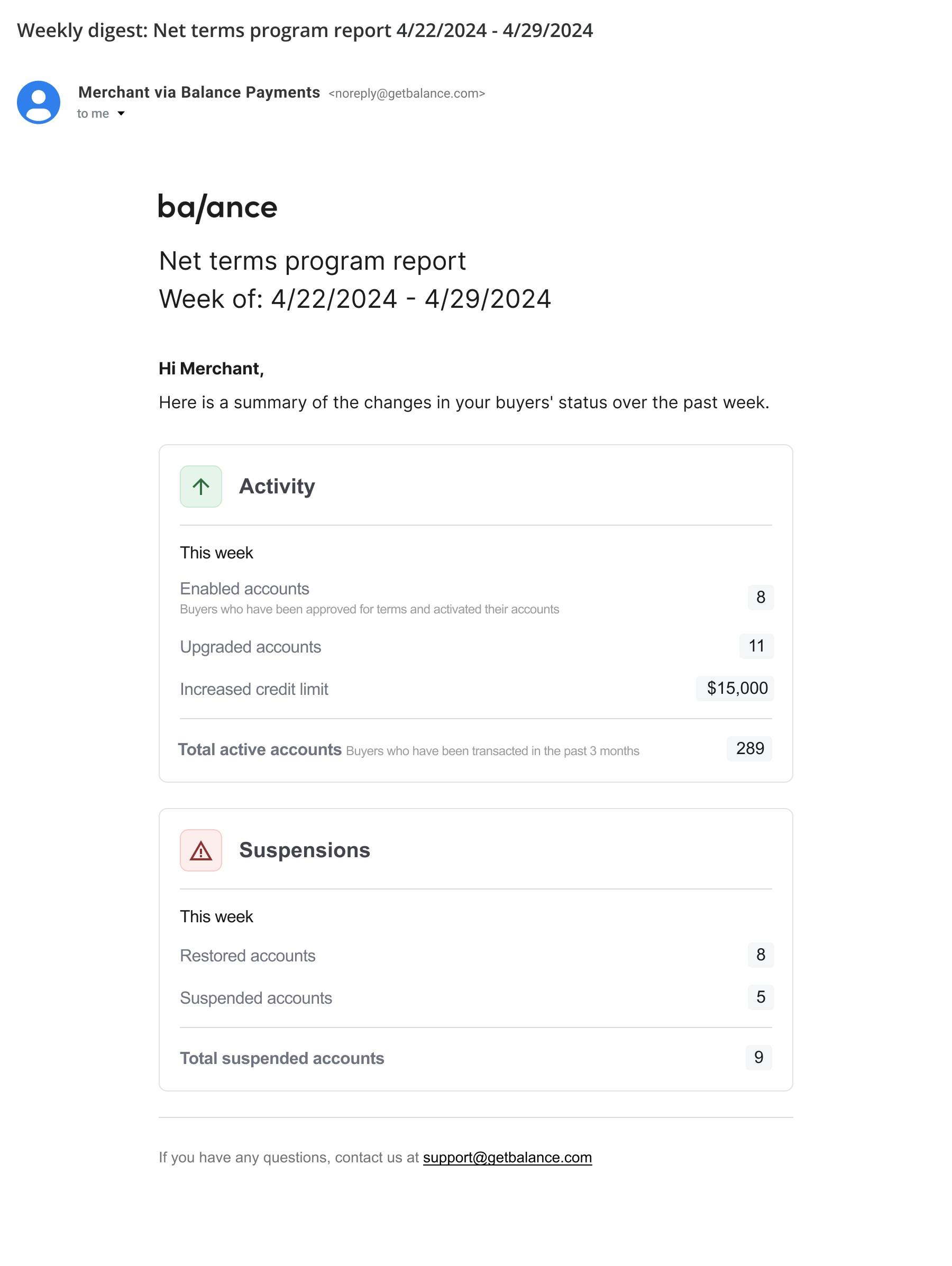952x1266 pixels.
Task: Open the support@getbalance.com email link
Action: coord(507,1157)
